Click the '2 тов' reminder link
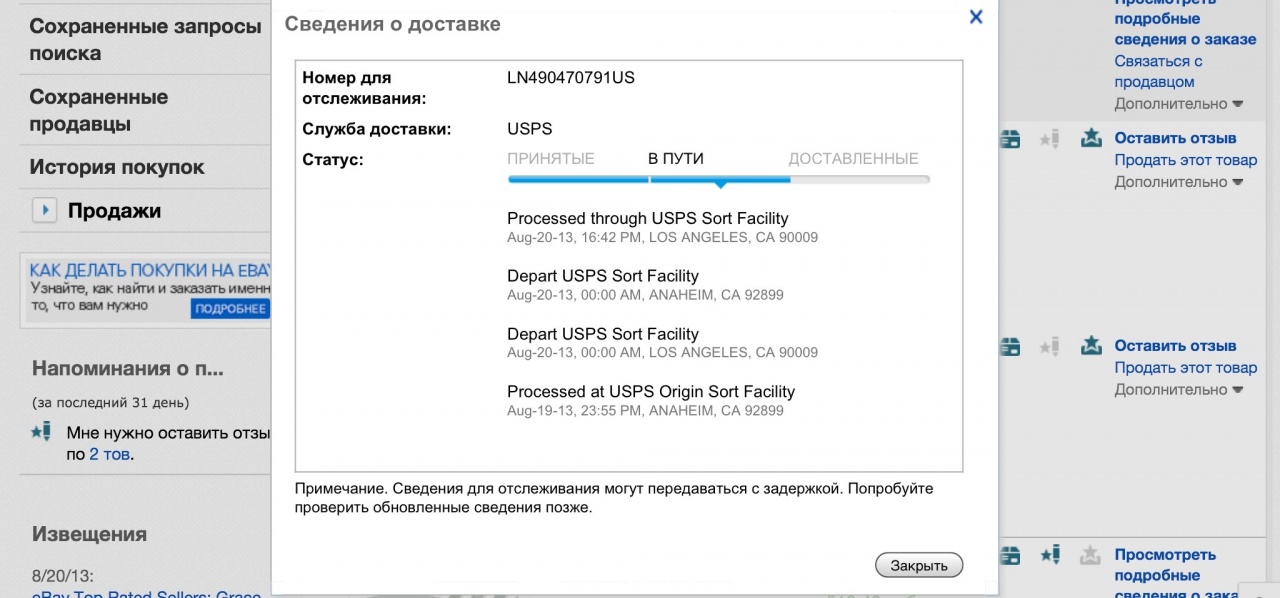1280x598 pixels. 109,454
